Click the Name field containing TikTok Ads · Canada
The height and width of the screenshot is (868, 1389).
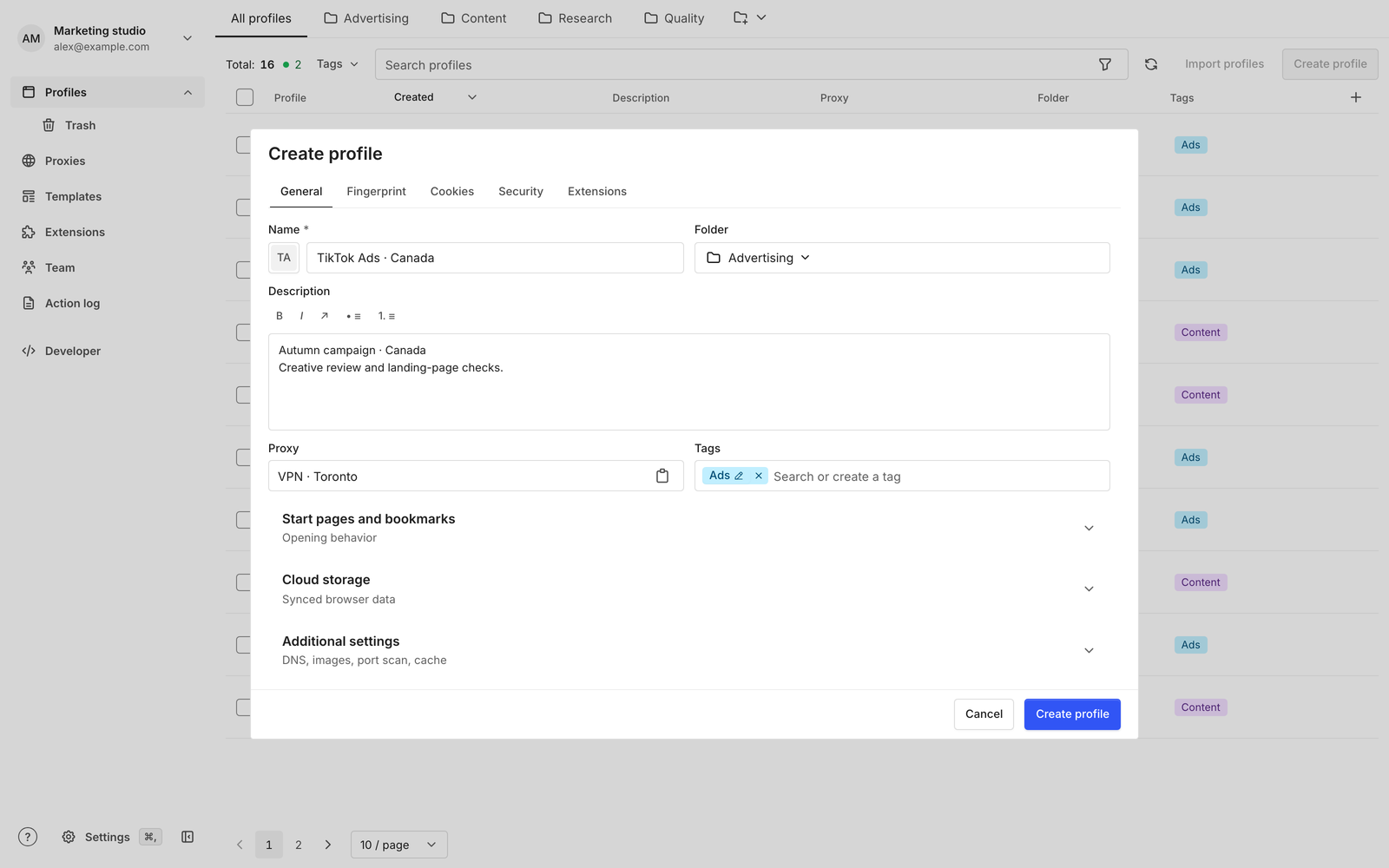coord(495,258)
